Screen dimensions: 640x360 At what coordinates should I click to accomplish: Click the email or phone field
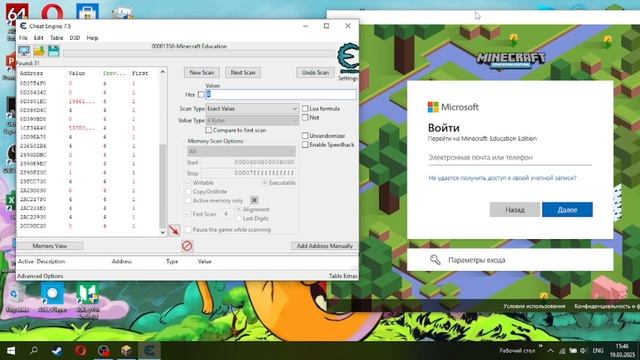click(x=510, y=157)
